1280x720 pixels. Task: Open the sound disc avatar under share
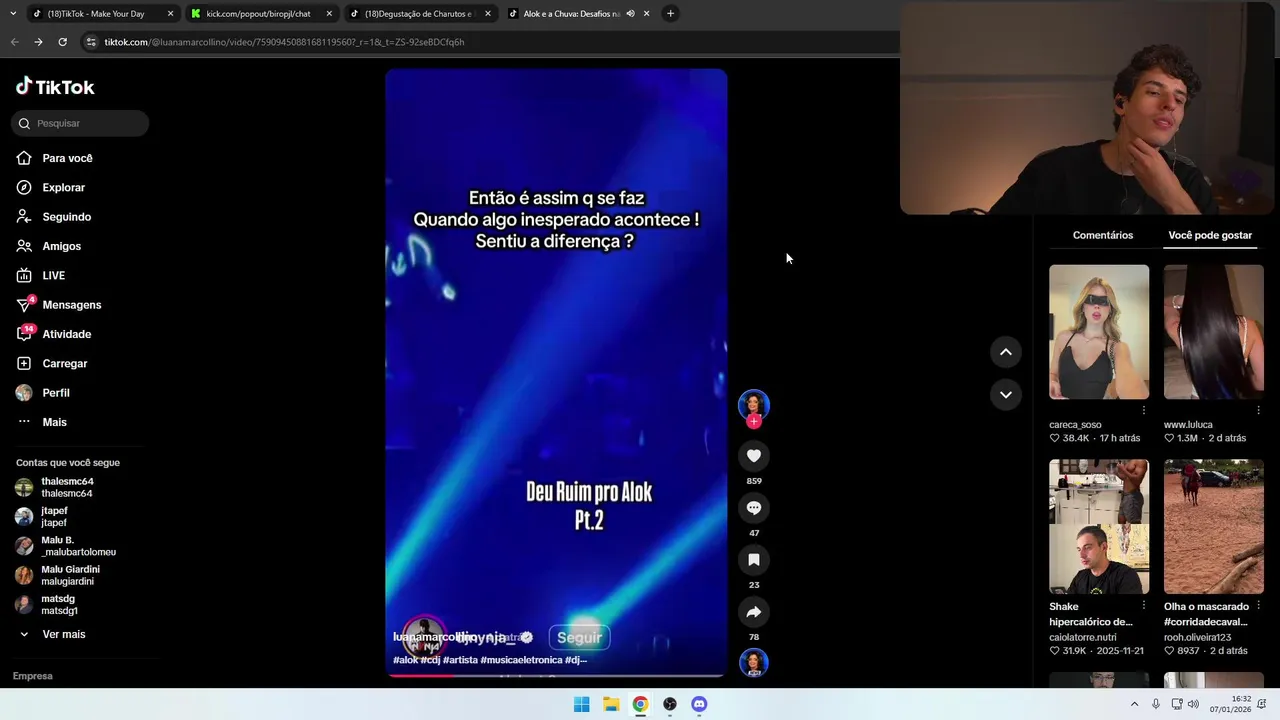754,662
